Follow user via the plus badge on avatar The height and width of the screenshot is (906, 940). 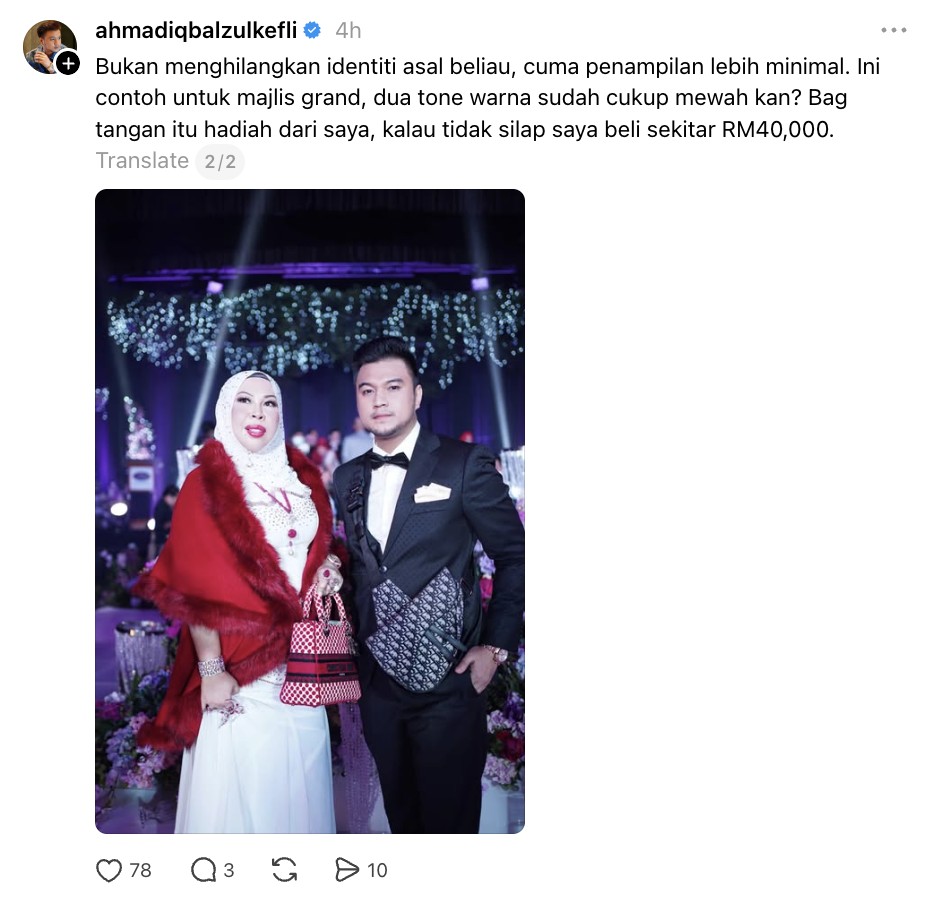pyautogui.click(x=68, y=62)
